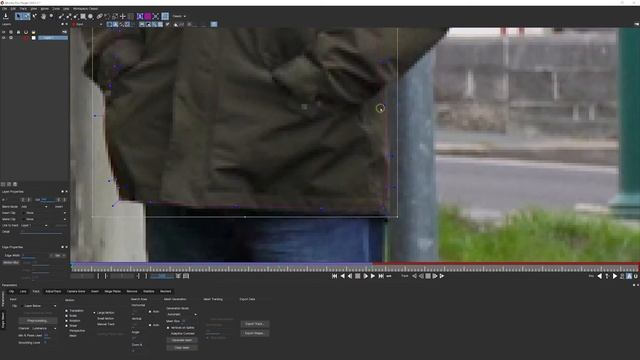Toggle the layer's tracking gear icon
The width and height of the screenshot is (640, 360).
pos(11,38)
